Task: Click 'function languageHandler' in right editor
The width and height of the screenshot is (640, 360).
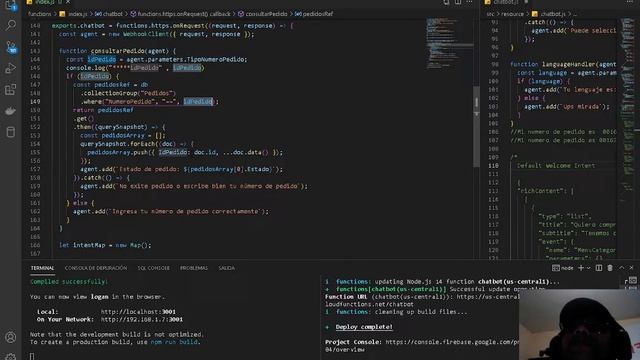Action: coord(563,64)
